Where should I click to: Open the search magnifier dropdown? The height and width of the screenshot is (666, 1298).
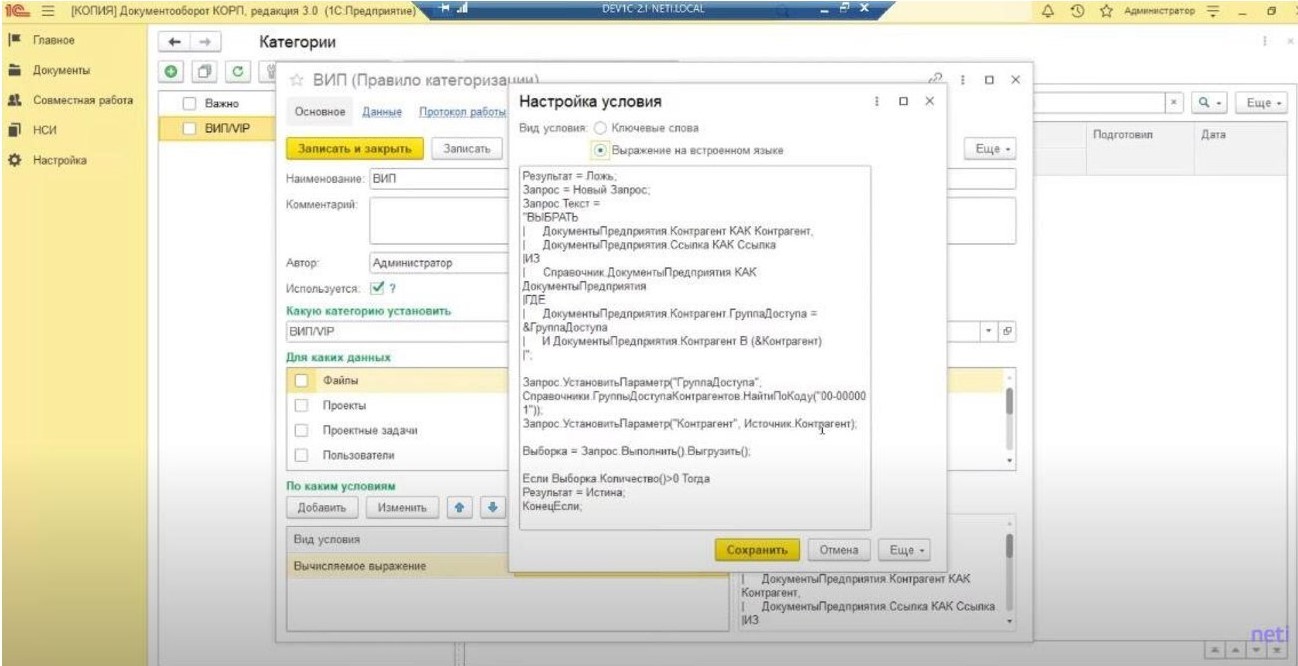tap(1211, 103)
